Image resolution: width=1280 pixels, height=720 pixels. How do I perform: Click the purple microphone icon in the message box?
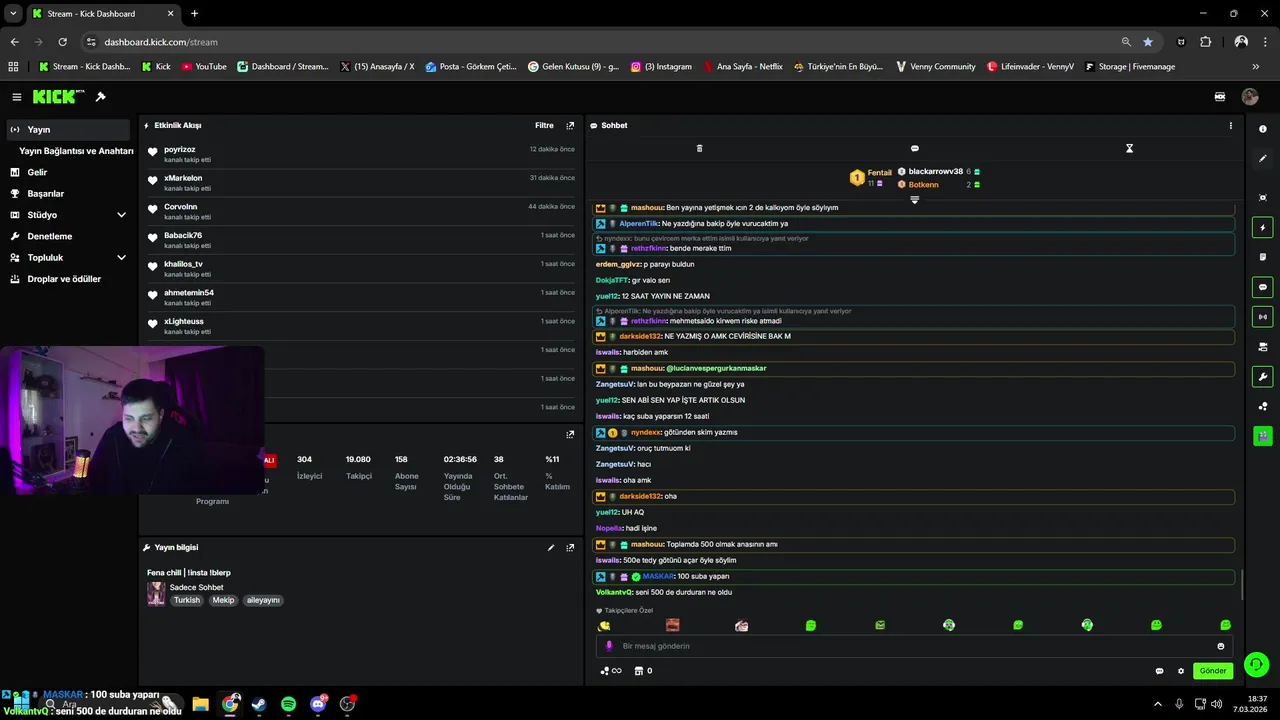[x=609, y=646]
